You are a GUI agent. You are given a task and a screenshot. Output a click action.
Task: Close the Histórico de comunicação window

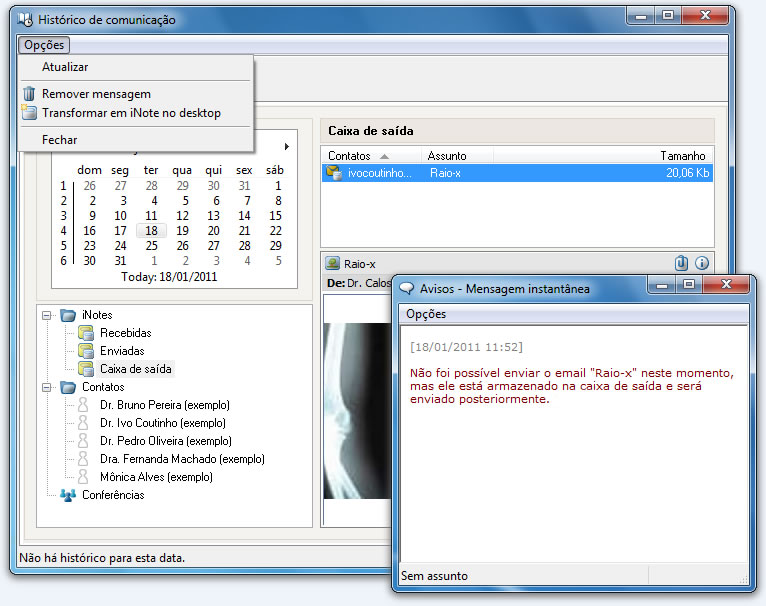(705, 16)
